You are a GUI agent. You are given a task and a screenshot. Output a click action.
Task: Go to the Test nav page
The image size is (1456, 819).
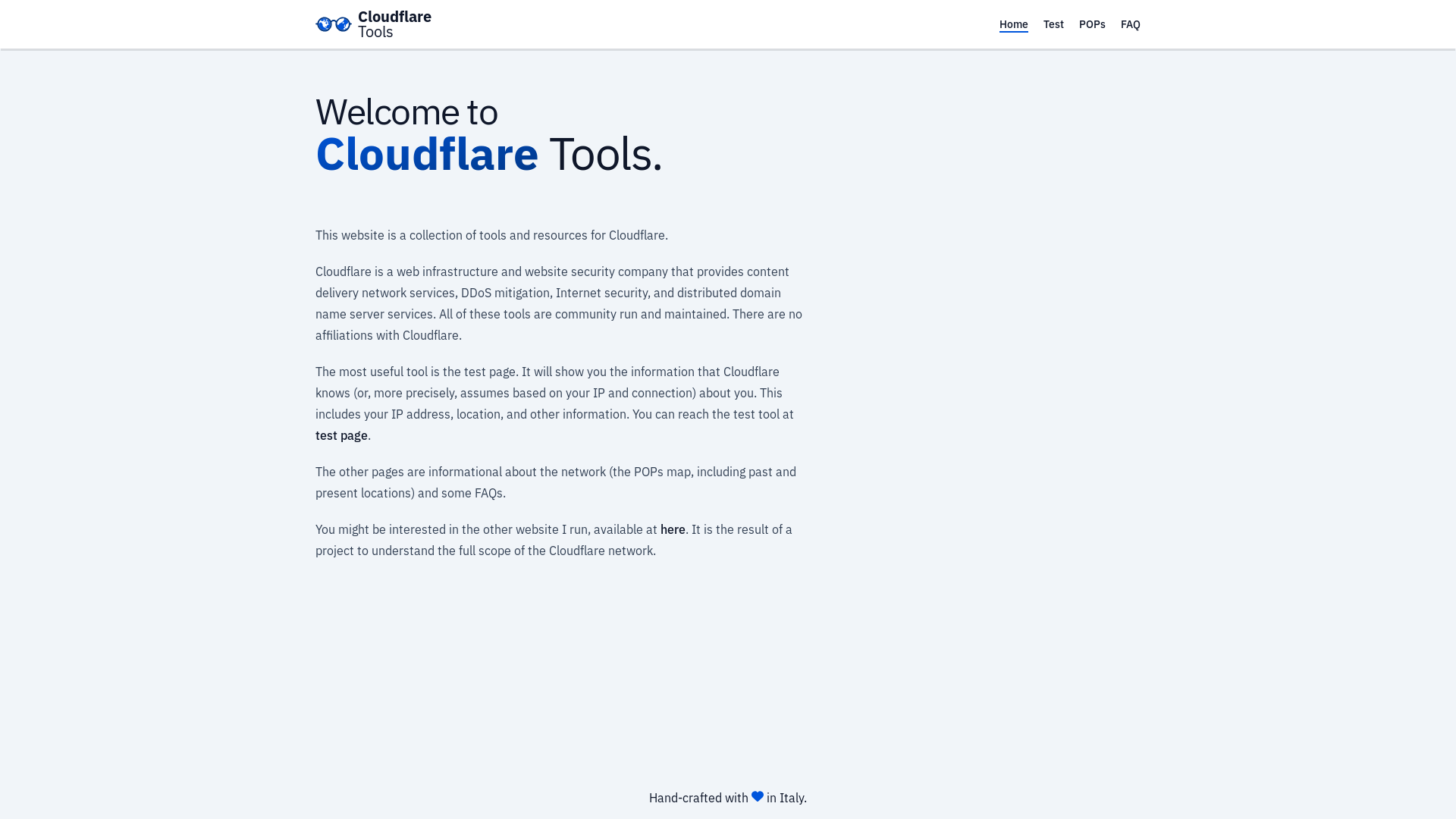click(x=1053, y=24)
